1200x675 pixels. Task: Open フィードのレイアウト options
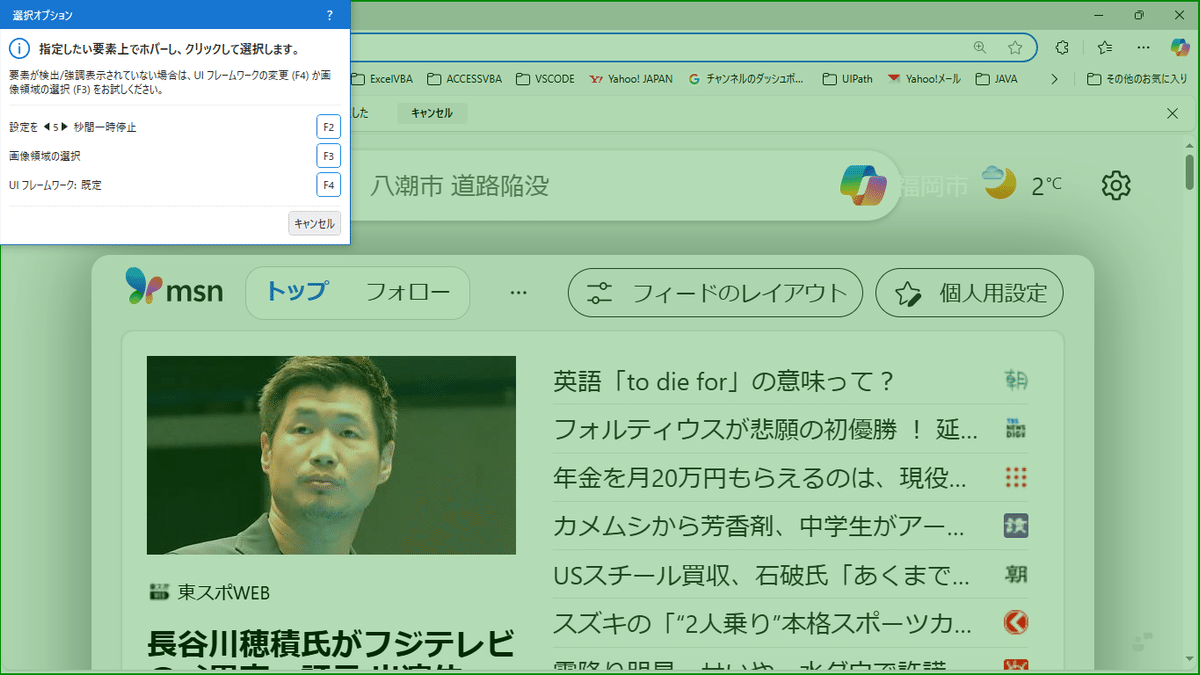[715, 293]
